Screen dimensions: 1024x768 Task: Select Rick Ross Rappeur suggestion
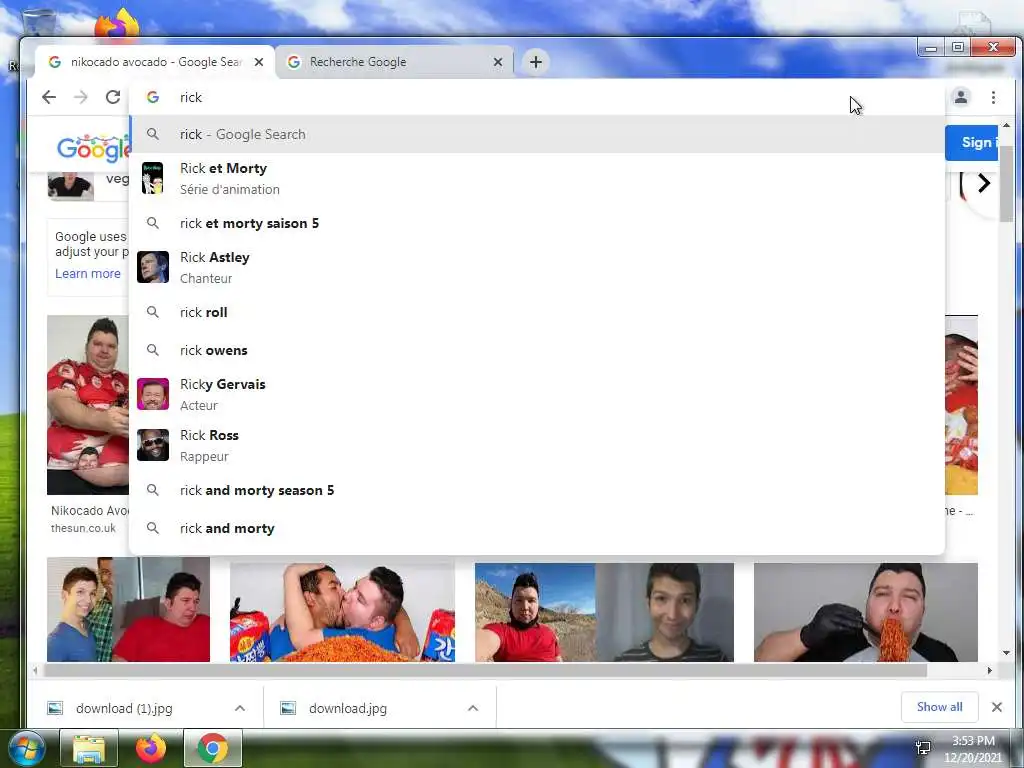pyautogui.click(x=537, y=445)
